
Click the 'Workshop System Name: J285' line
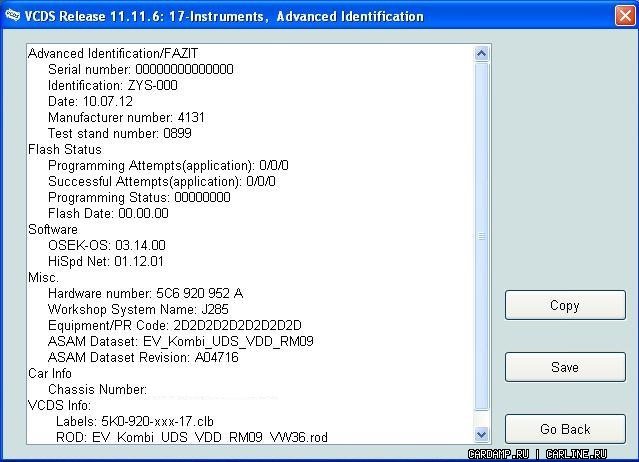[138, 309]
